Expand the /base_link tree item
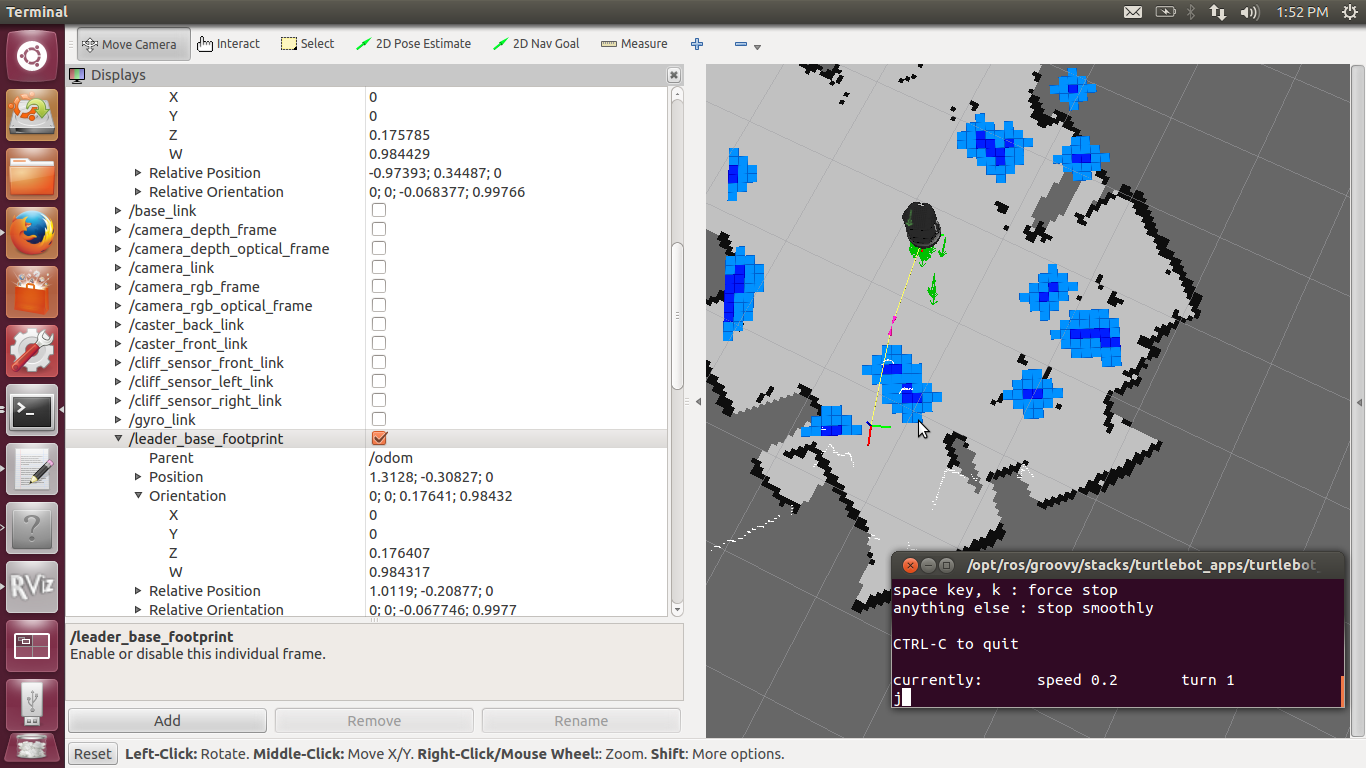This screenshot has height=768, width=1366. coord(119,211)
